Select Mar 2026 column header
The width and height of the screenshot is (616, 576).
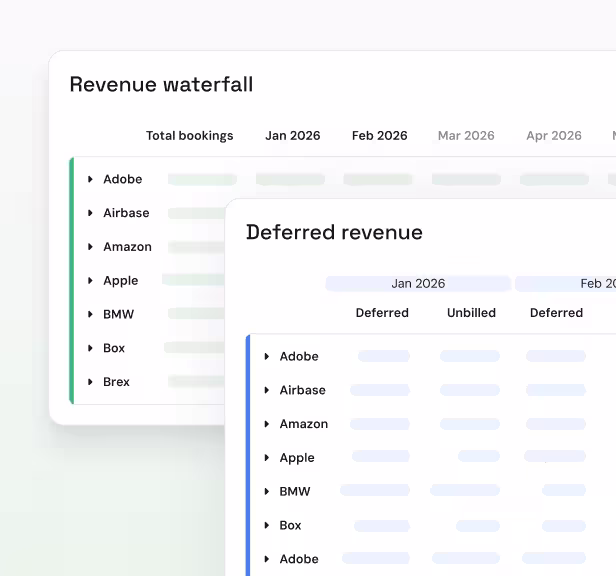pos(466,136)
